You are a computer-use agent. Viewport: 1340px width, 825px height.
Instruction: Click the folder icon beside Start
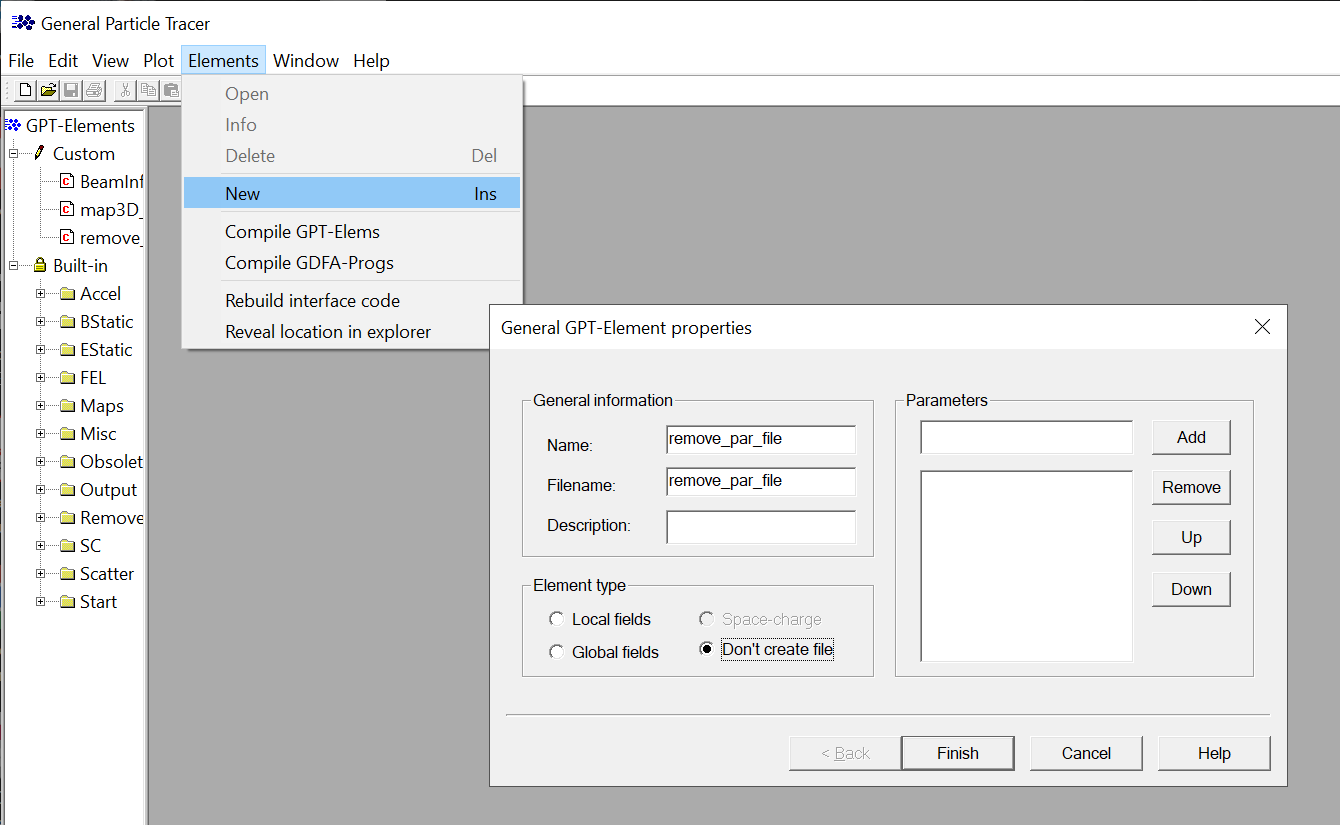coord(67,601)
